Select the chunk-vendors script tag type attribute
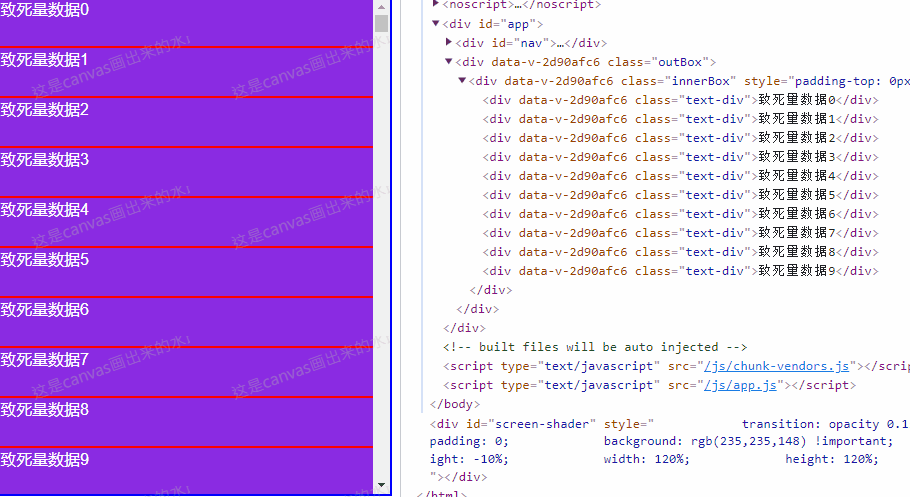Viewport: 910px width, 497px height. [580, 366]
